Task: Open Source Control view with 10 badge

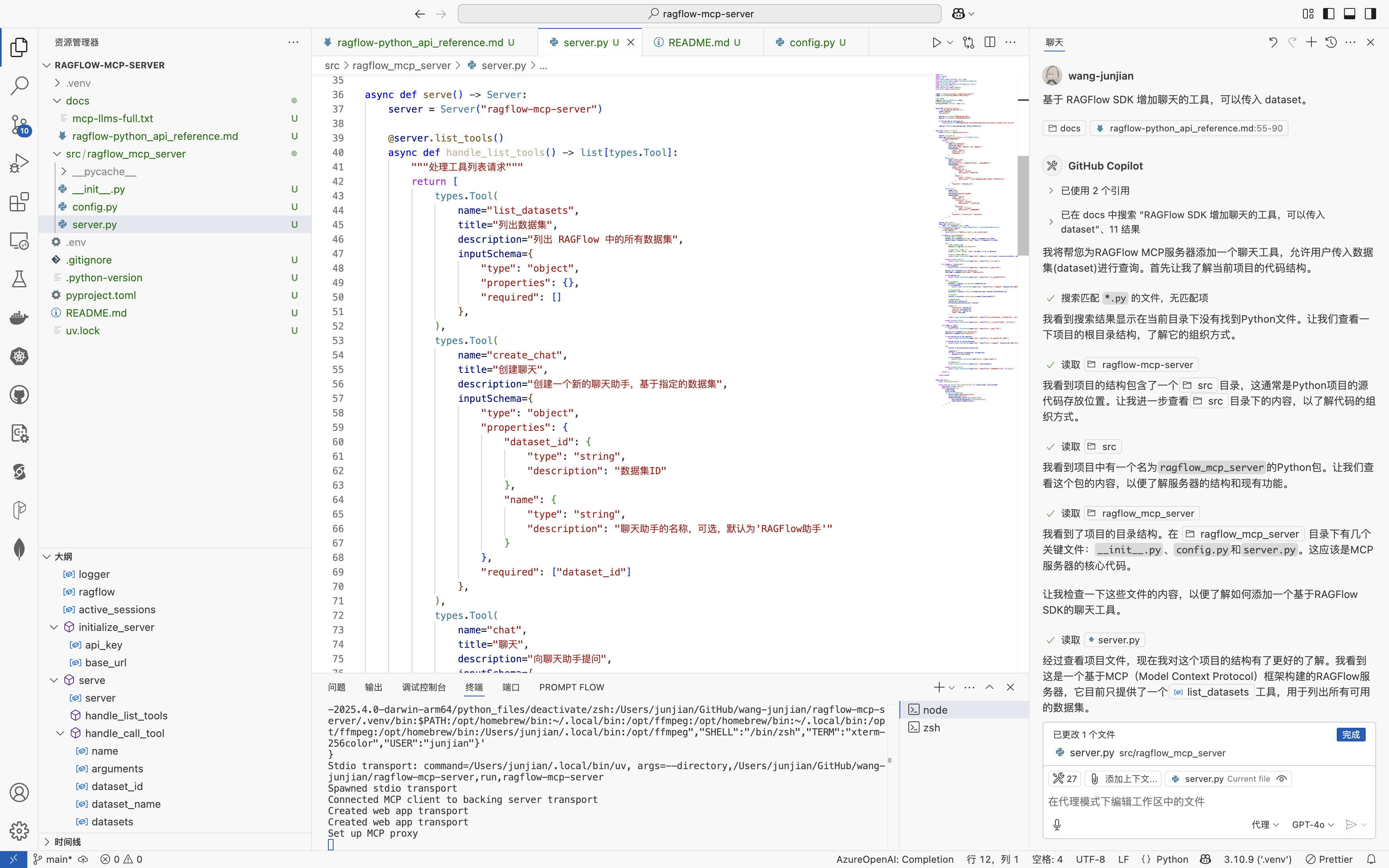Action: [19, 125]
